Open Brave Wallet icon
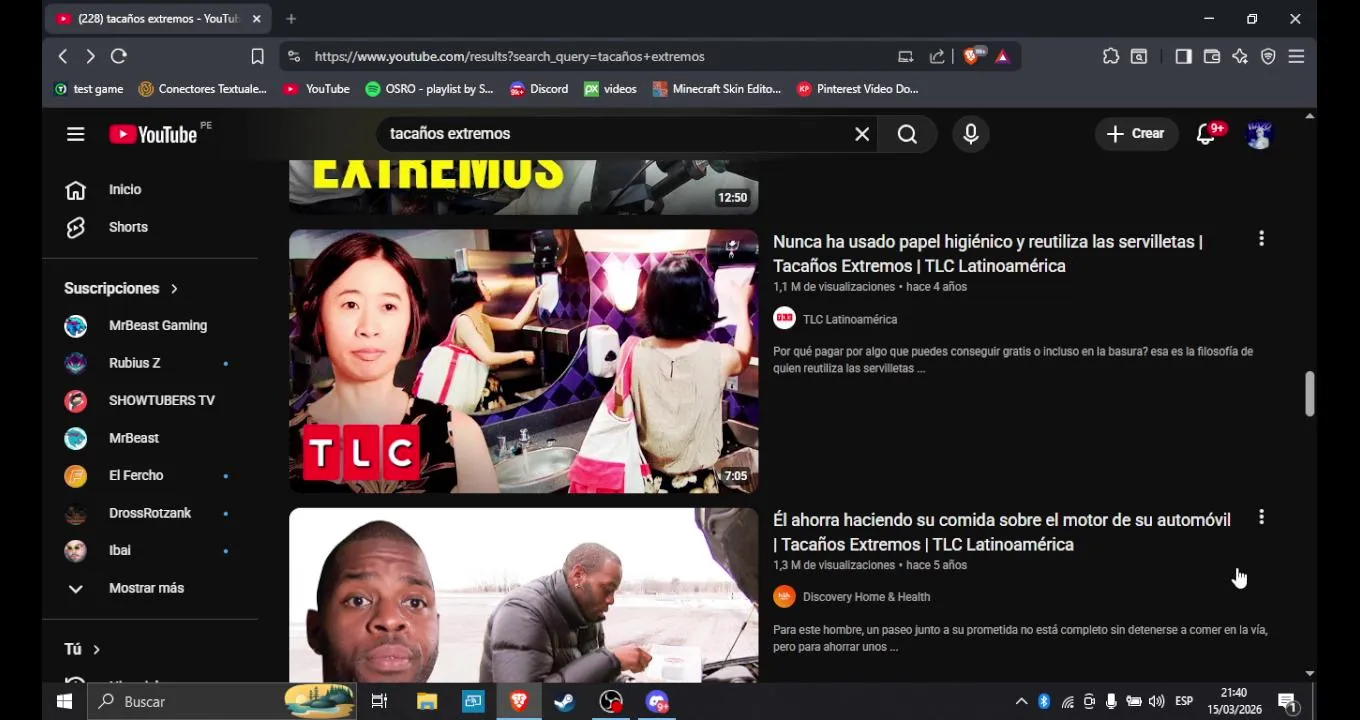Image resolution: width=1360 pixels, height=720 pixels. [x=1212, y=57]
